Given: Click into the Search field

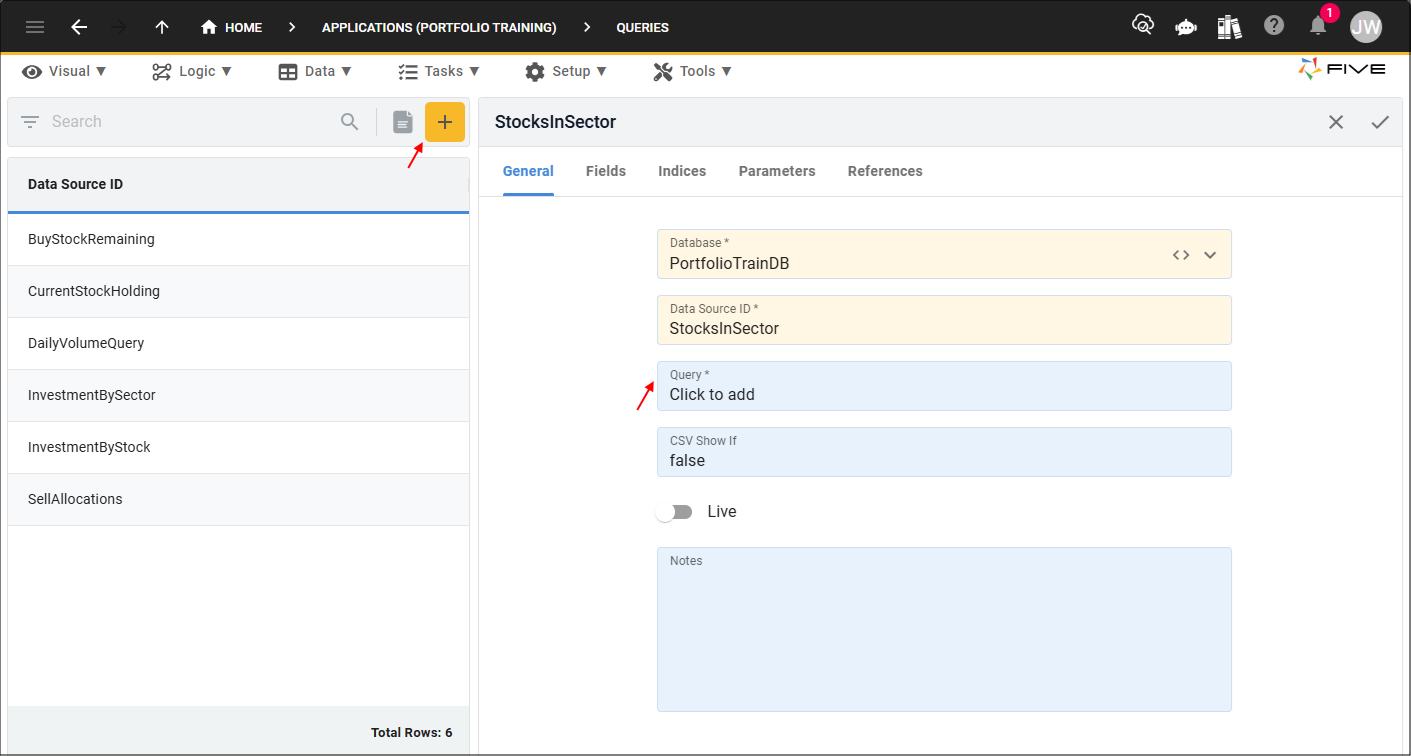Looking at the screenshot, I should pos(190,122).
